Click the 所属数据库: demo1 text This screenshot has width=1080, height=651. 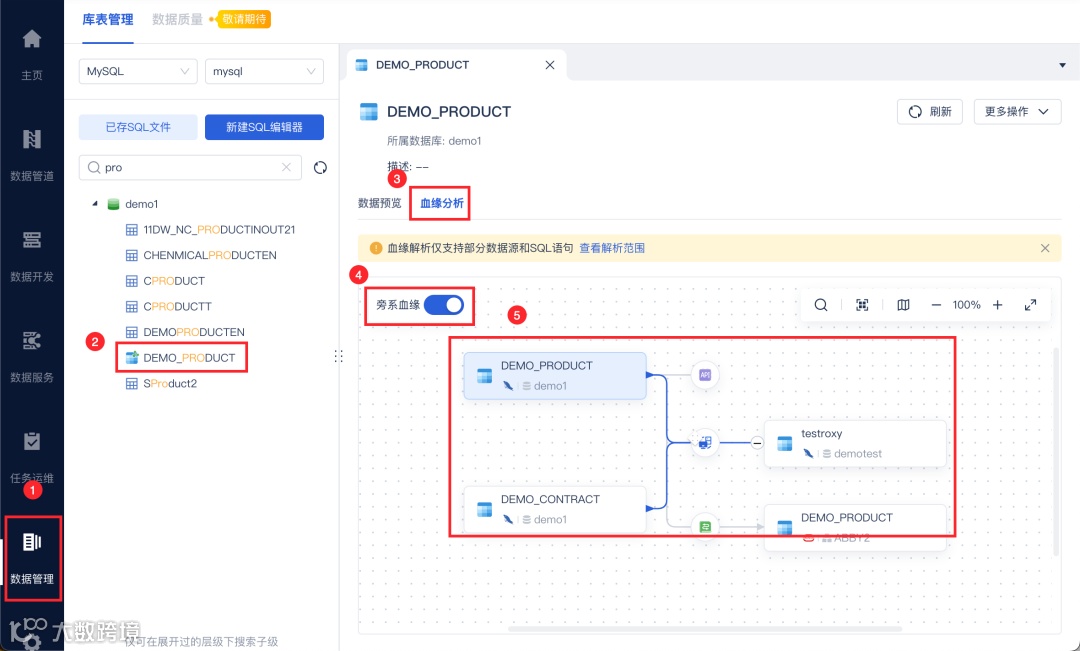[434, 141]
